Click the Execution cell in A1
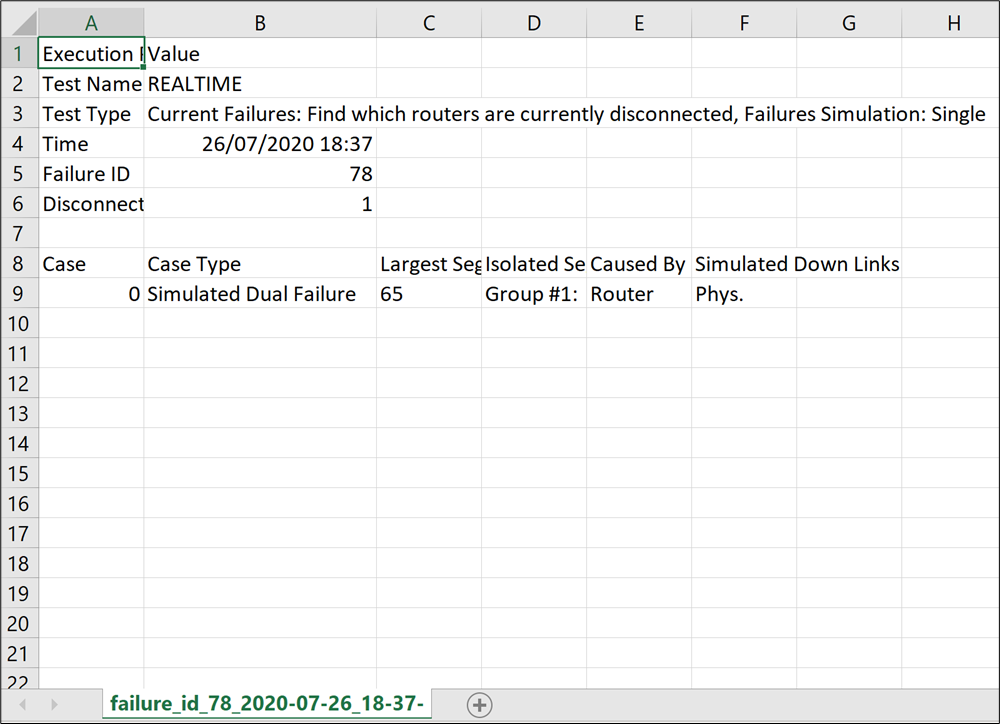The image size is (1000, 724). coord(91,53)
